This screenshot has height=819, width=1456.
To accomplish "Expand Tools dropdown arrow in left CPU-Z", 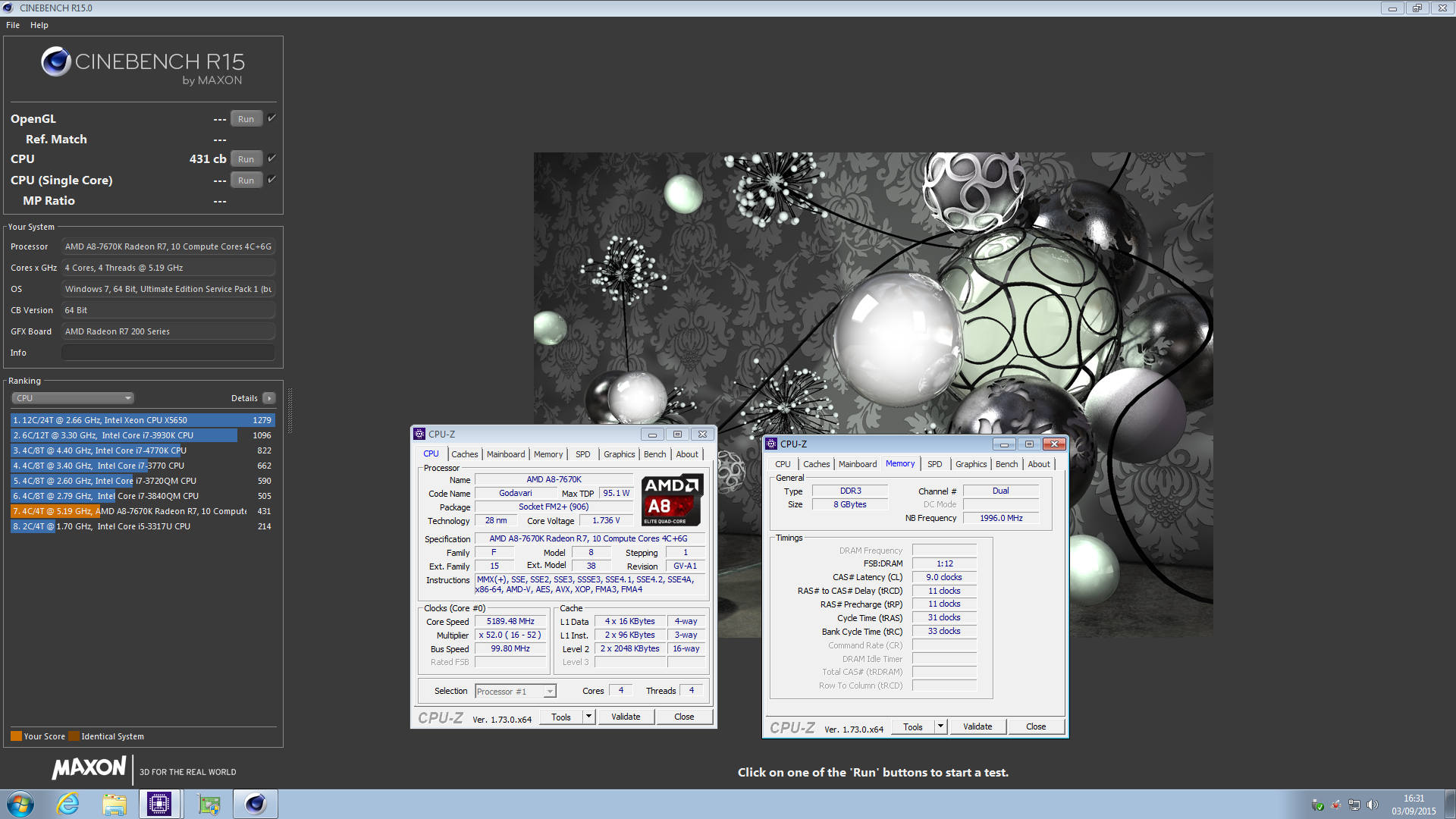I will [x=588, y=717].
